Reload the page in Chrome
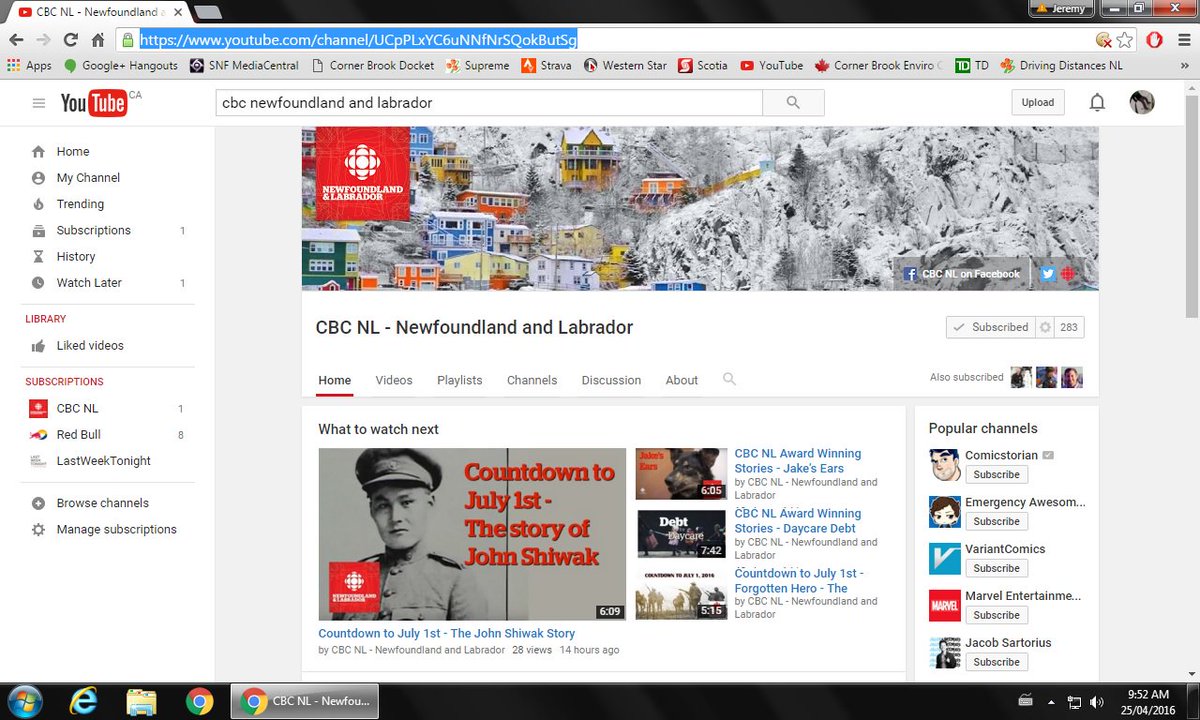 [x=70, y=40]
